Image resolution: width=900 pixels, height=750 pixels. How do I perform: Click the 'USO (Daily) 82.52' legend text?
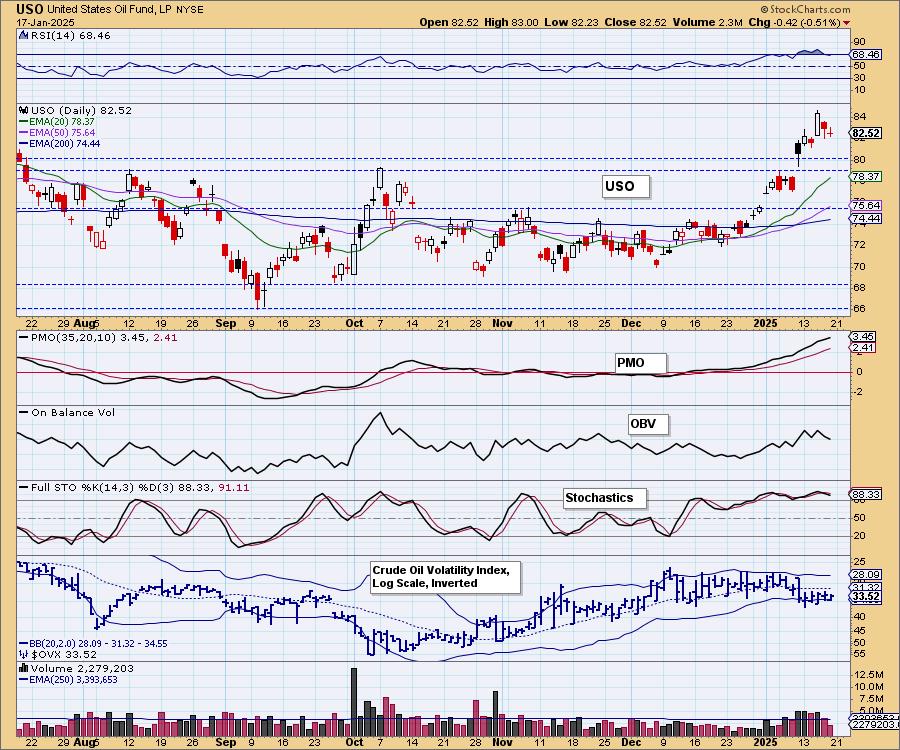81,111
